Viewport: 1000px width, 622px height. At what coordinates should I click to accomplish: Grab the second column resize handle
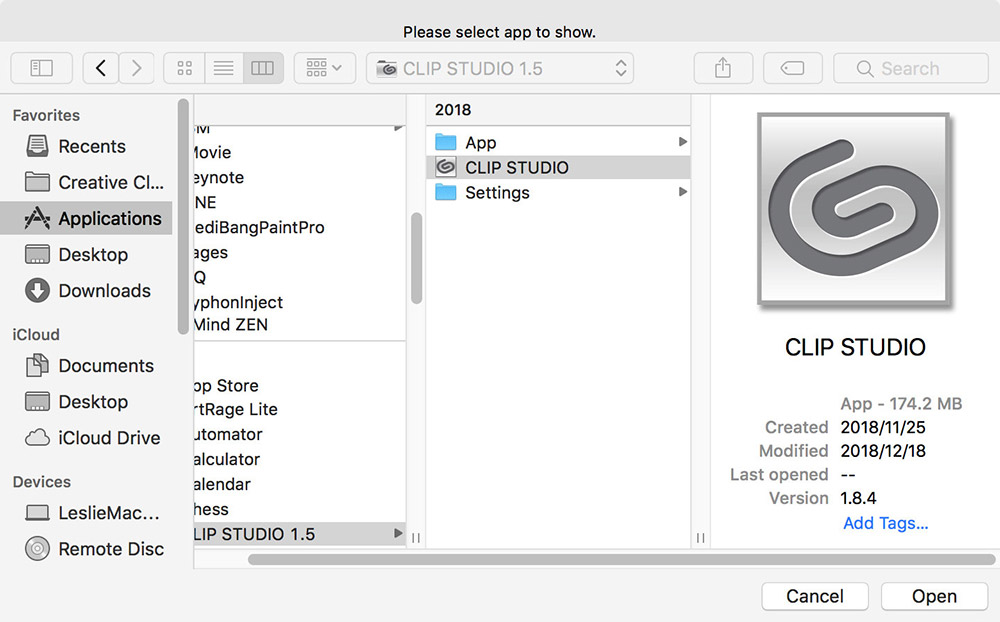pos(700,538)
